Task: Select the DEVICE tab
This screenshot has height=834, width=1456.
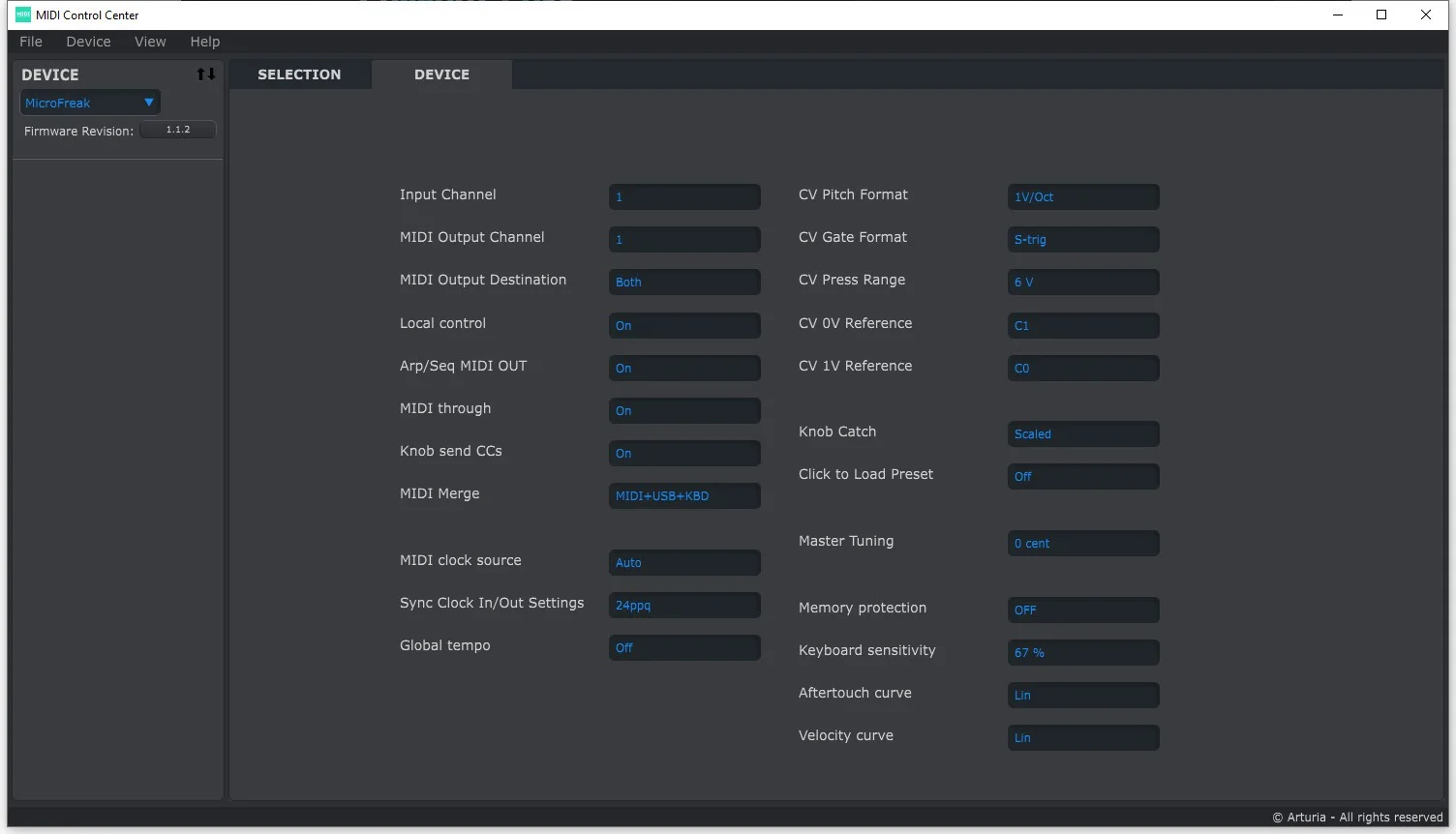Action: point(441,74)
